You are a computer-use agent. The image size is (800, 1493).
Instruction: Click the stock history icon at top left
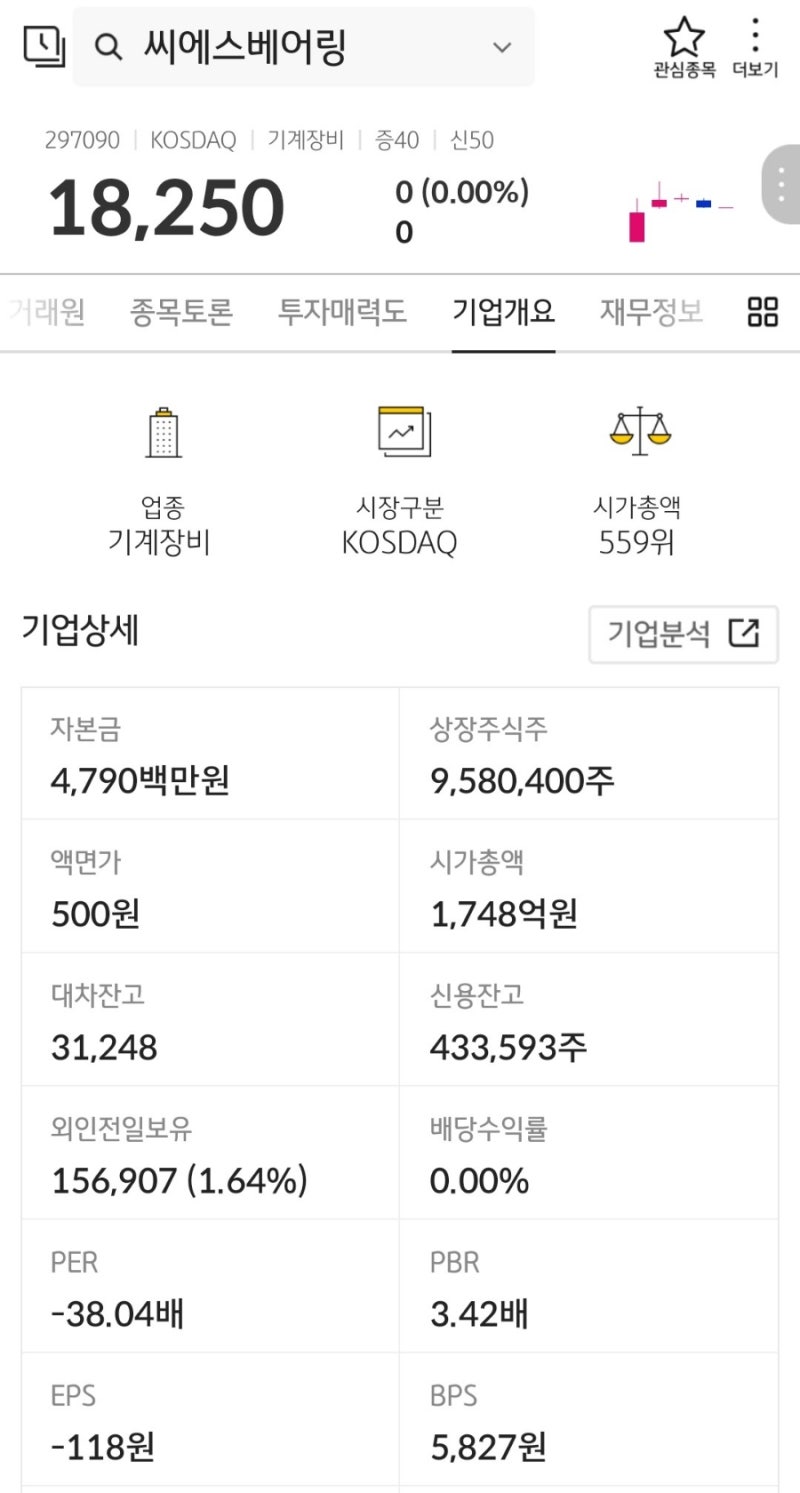(42, 45)
